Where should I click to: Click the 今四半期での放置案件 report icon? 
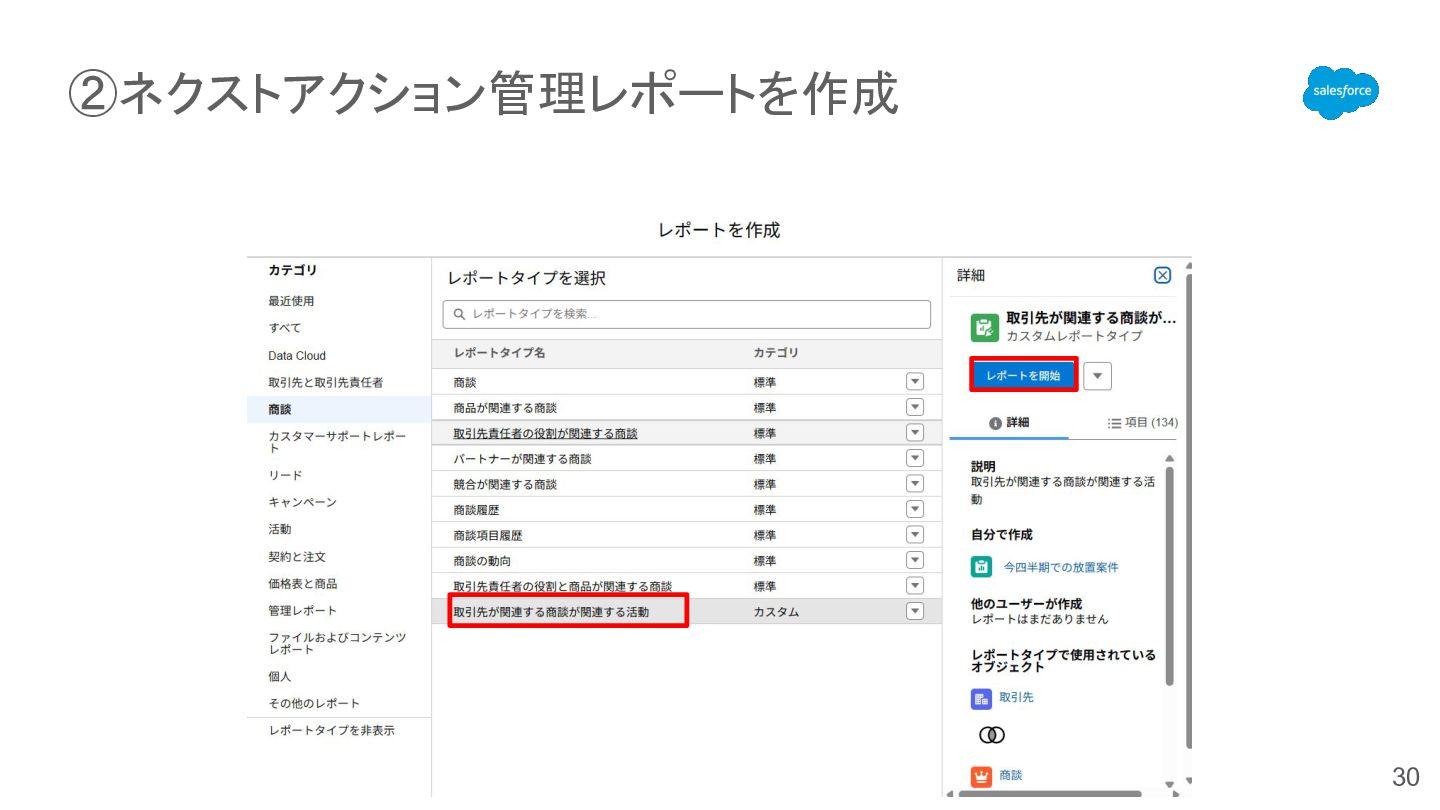(982, 567)
